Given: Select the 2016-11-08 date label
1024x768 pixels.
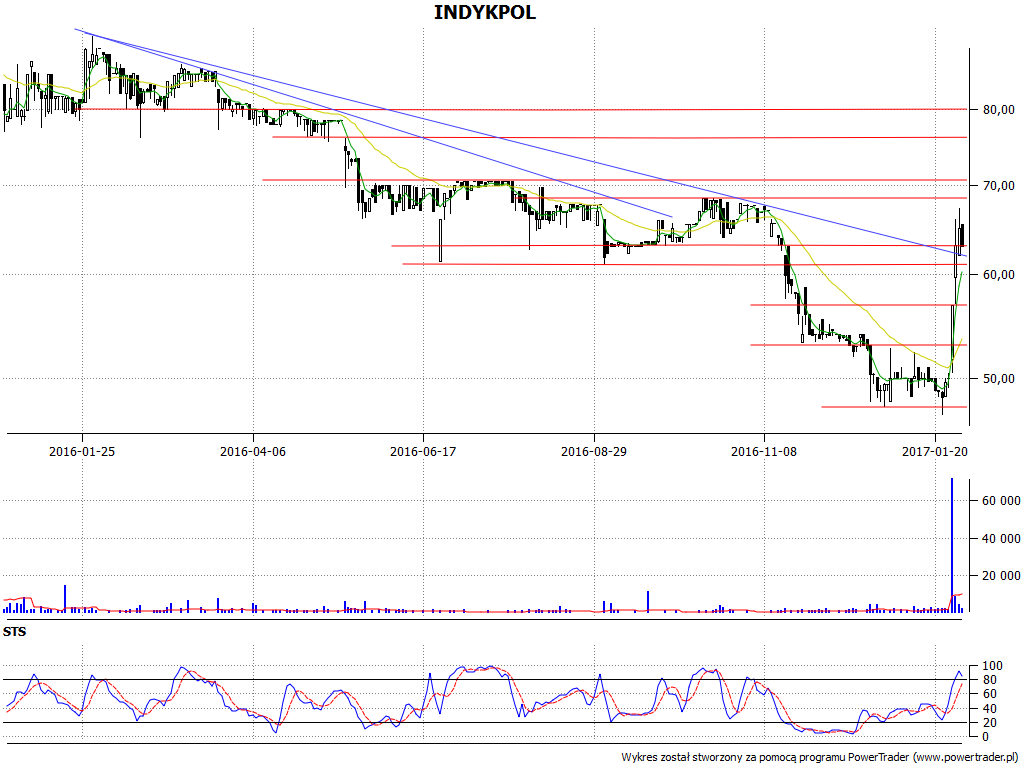Looking at the screenshot, I should 764,451.
